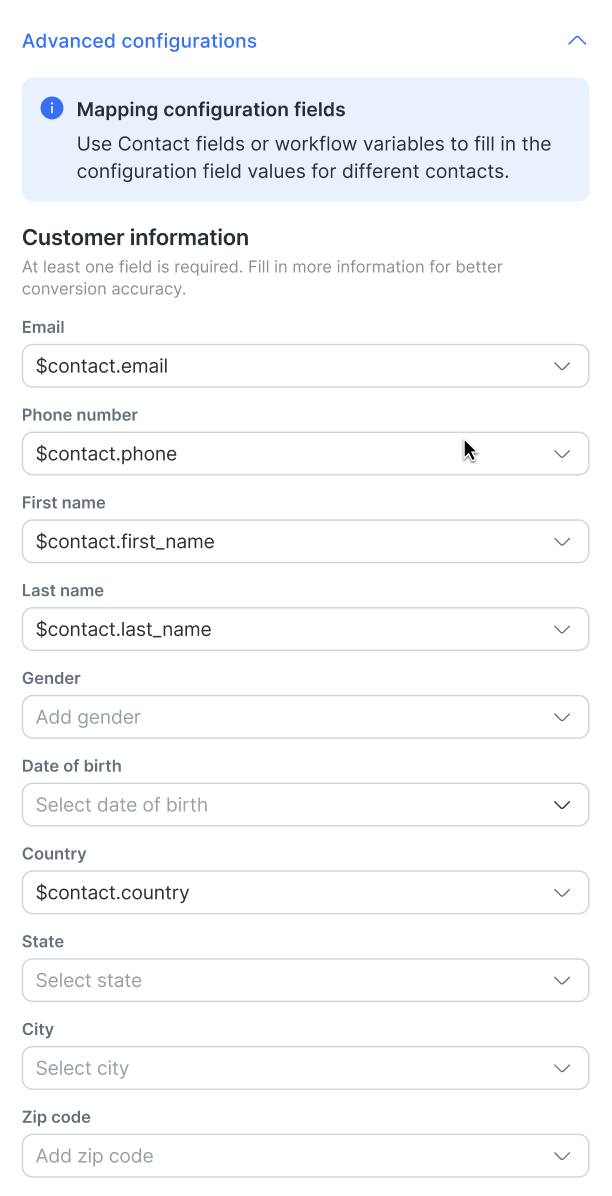The image size is (612, 1196).
Task: Open the Date of birth chevron
Action: 562,805
